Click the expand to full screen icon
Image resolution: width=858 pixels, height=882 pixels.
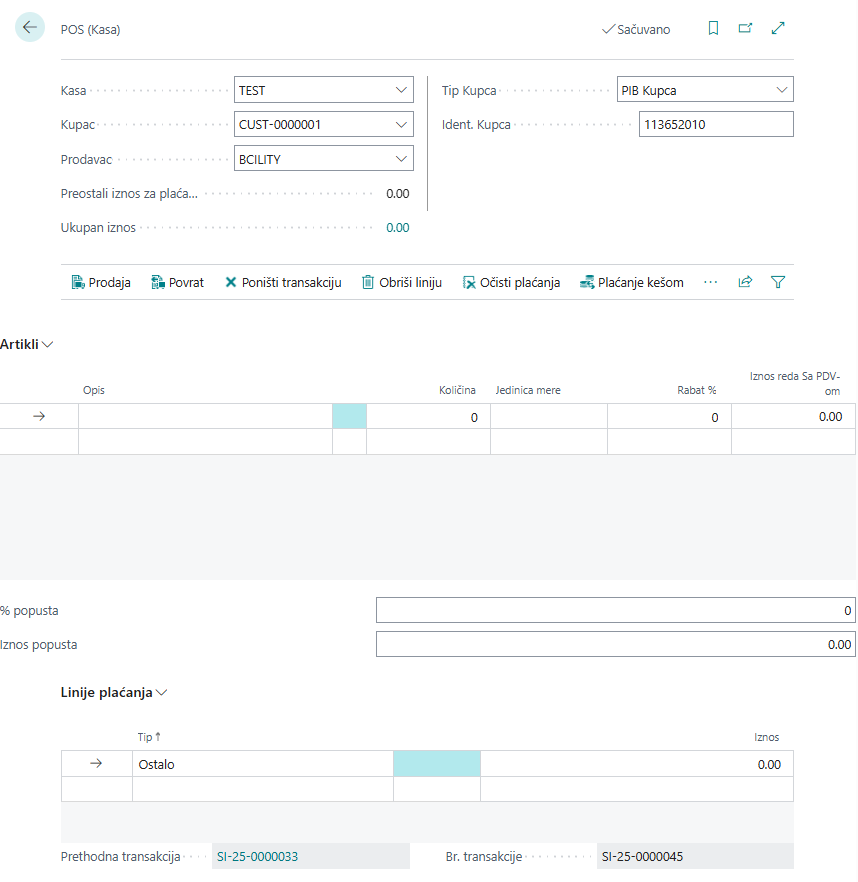tap(778, 29)
